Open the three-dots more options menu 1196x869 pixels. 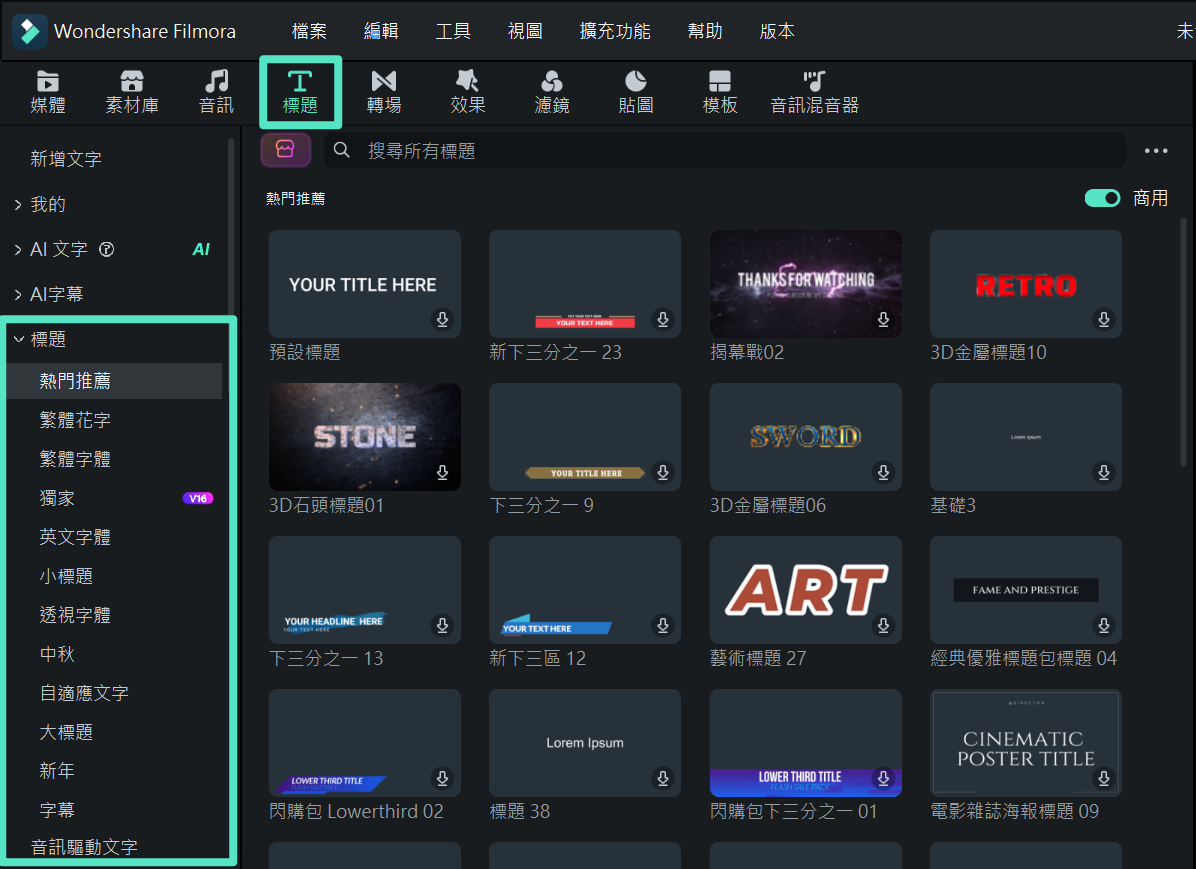(x=1156, y=150)
